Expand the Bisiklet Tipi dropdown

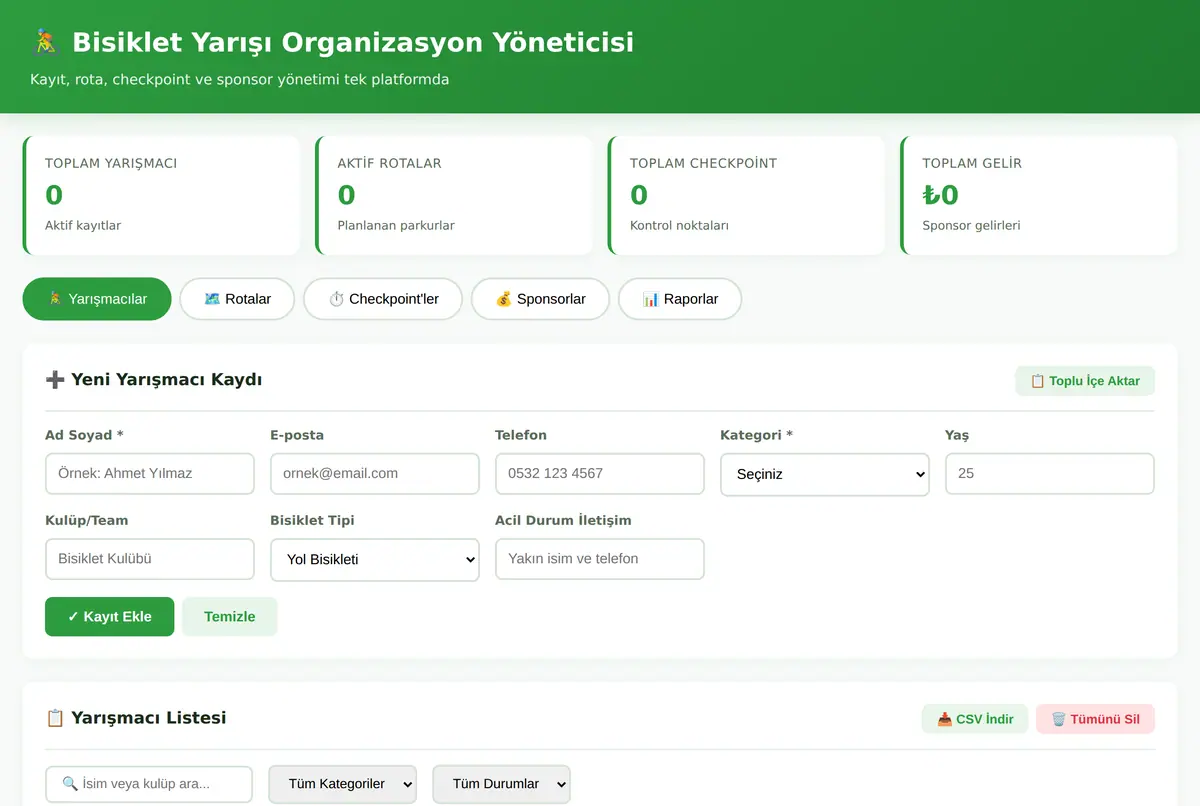[375, 560]
